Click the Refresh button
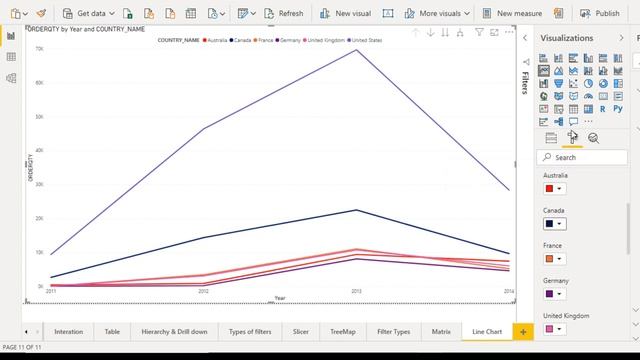Image resolution: width=640 pixels, height=360 pixels. pyautogui.click(x=284, y=13)
